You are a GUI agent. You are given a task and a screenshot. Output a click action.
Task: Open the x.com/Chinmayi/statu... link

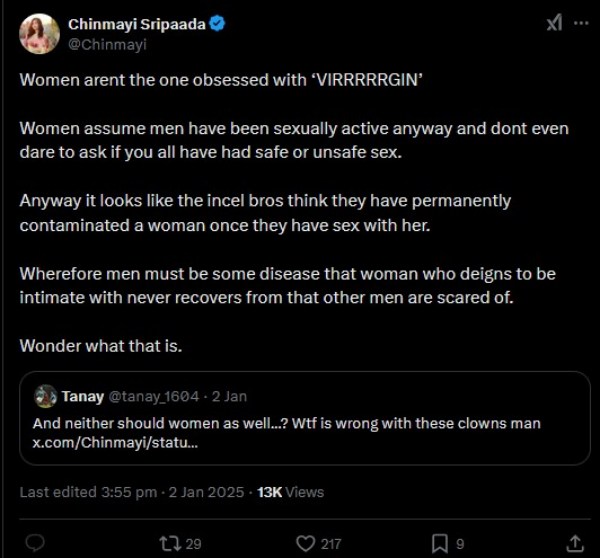(110, 443)
